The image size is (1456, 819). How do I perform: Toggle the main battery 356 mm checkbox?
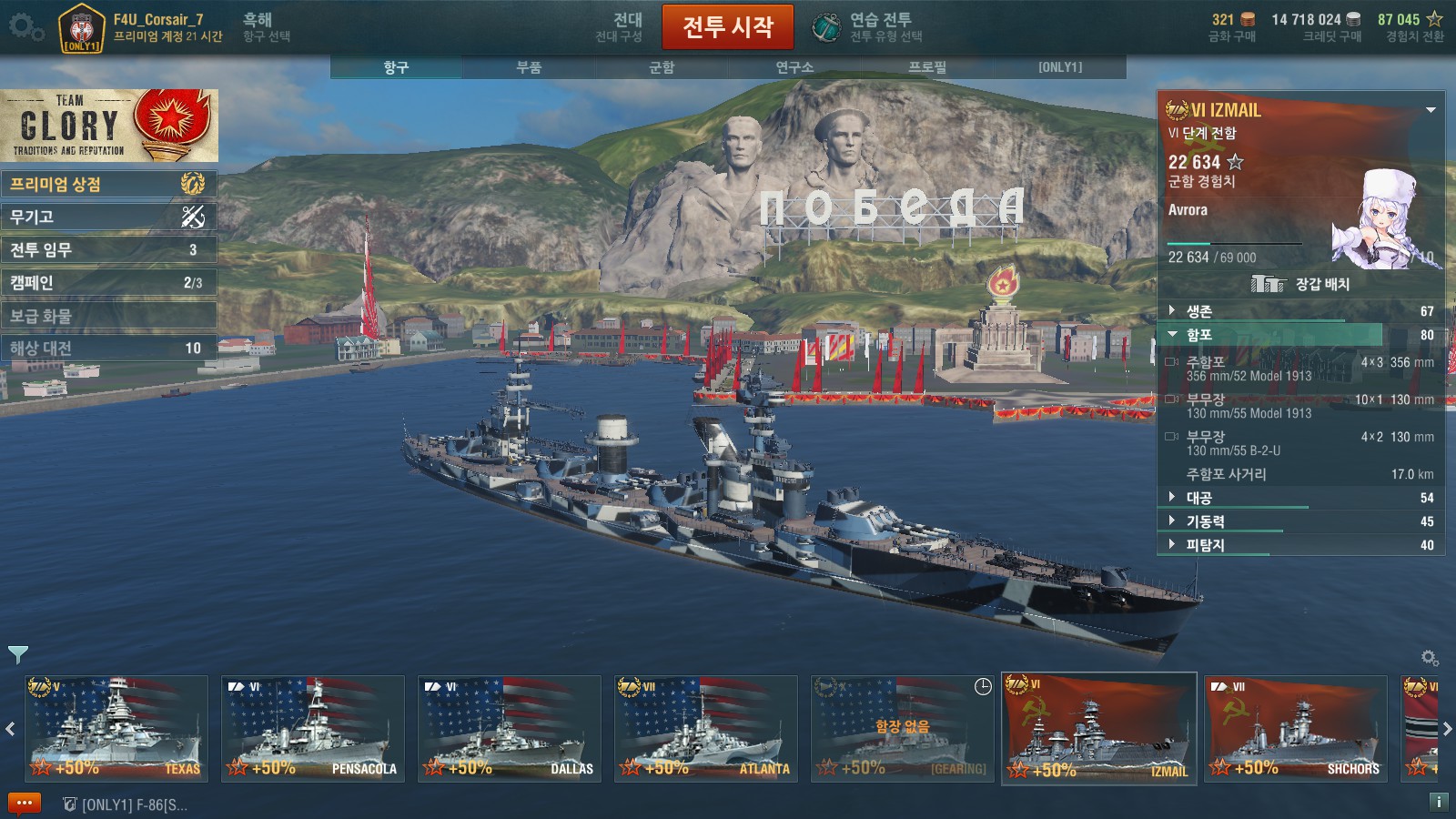pyautogui.click(x=1172, y=362)
